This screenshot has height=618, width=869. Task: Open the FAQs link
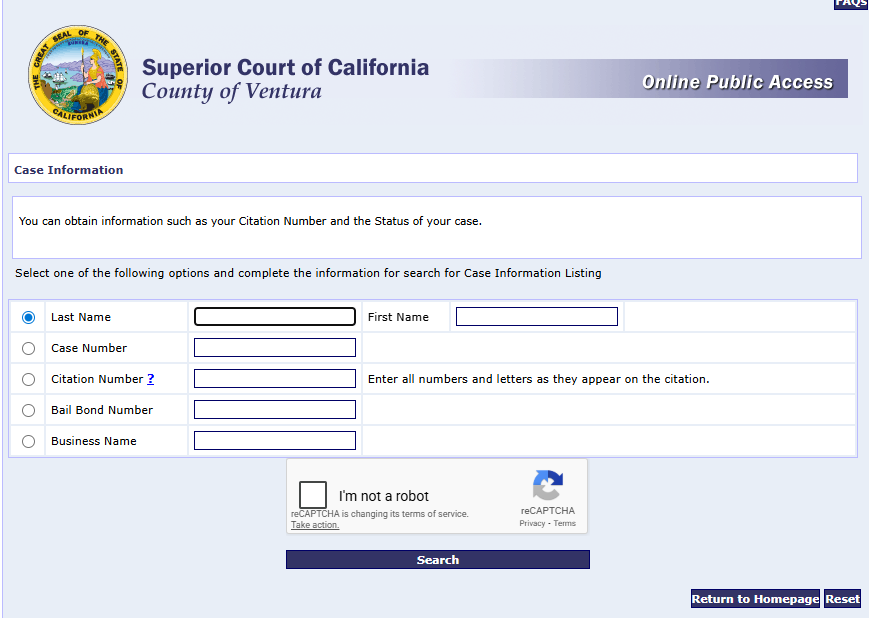850,4
